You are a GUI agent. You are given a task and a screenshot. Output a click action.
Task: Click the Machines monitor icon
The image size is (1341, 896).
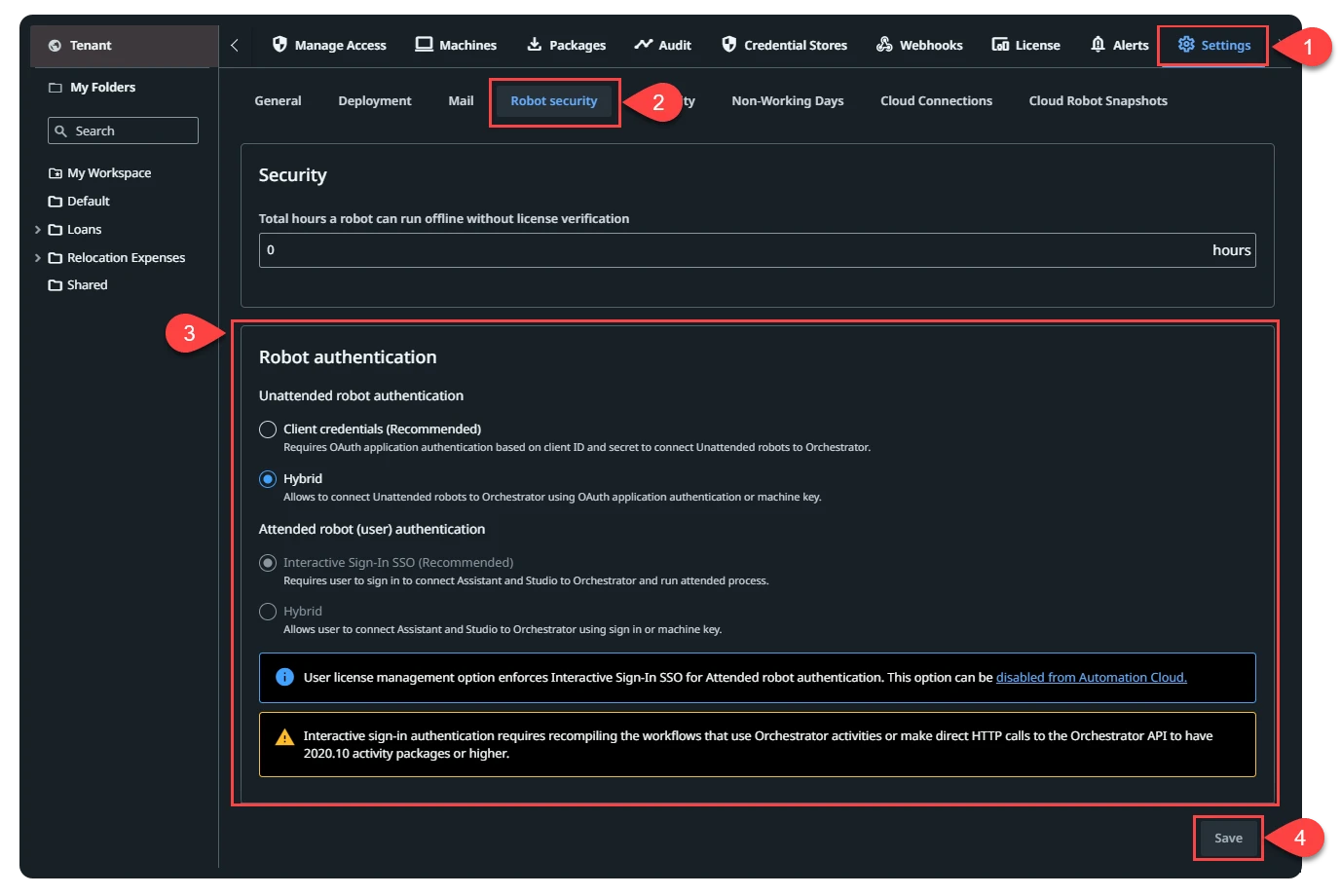point(424,44)
